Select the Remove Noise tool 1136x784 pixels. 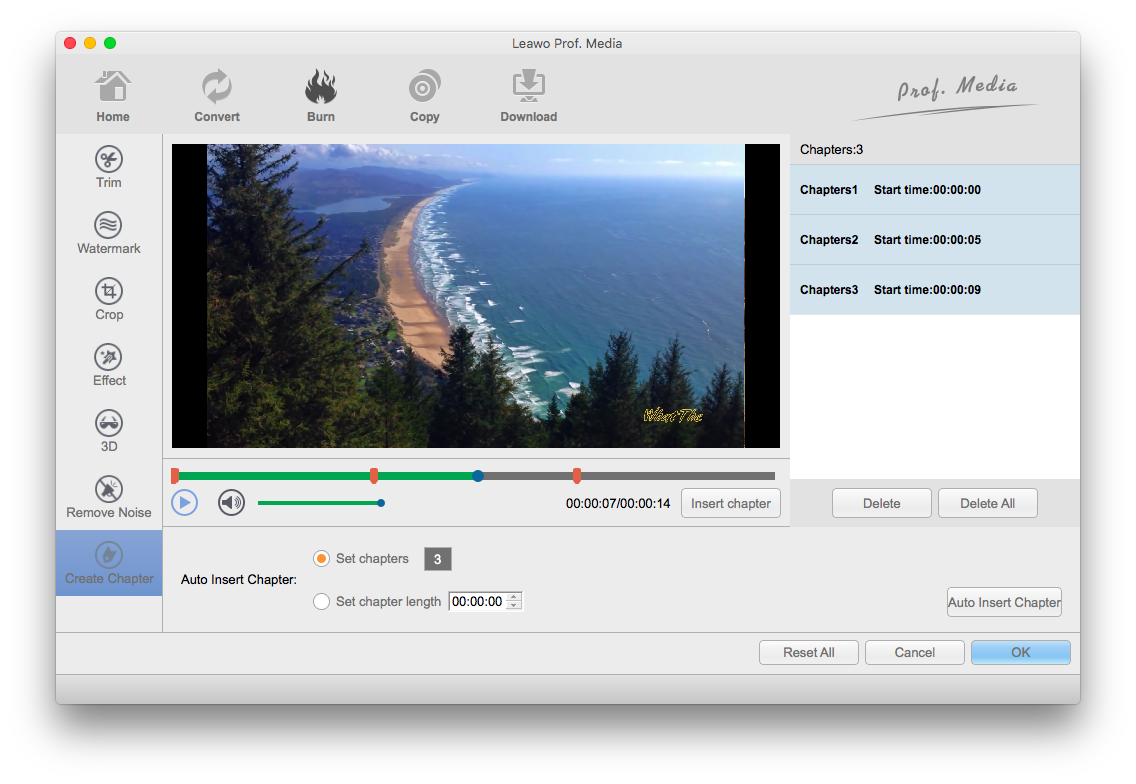point(109,497)
